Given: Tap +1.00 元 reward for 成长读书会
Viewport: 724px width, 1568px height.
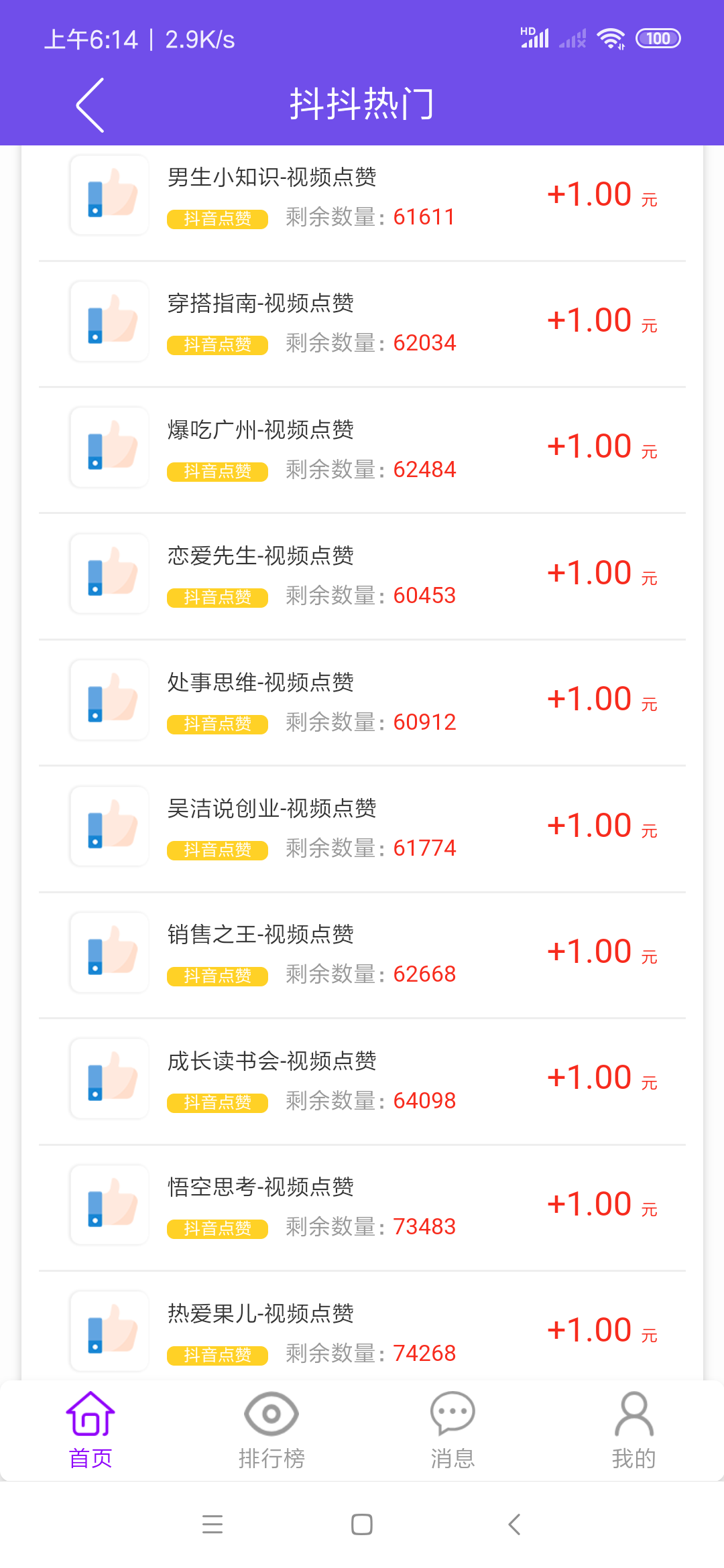Looking at the screenshot, I should pos(601,1078).
